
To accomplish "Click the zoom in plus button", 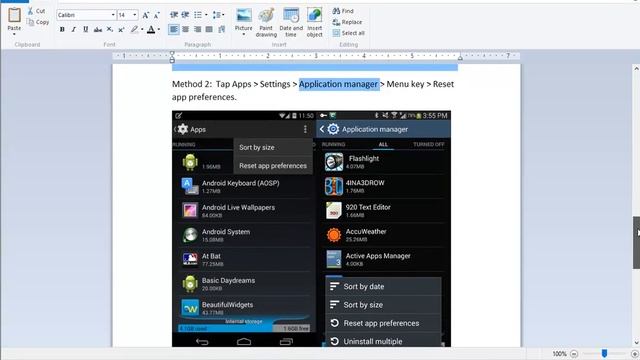I will tap(635, 353).
